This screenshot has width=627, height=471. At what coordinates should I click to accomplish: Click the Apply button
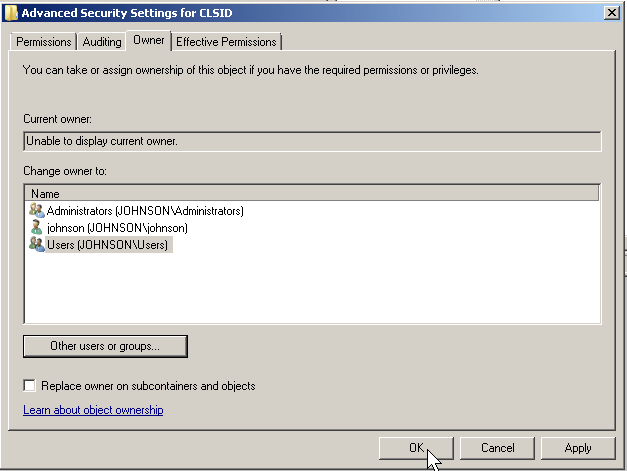click(x=577, y=448)
